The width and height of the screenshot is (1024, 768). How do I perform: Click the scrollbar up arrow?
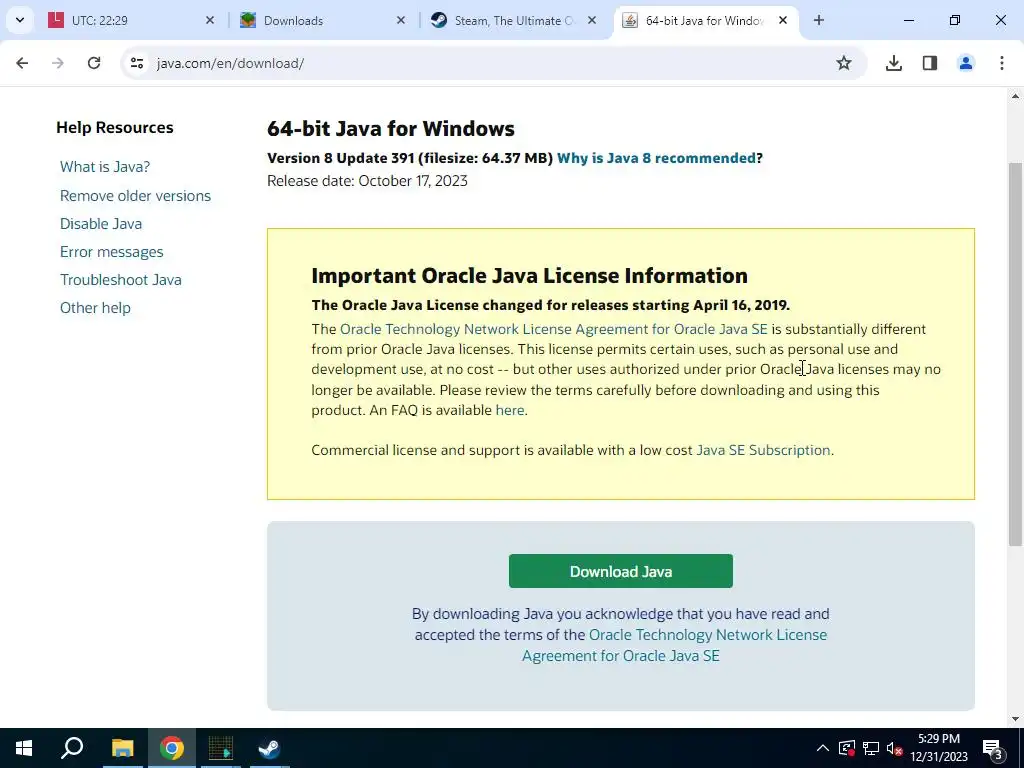tap(1015, 97)
